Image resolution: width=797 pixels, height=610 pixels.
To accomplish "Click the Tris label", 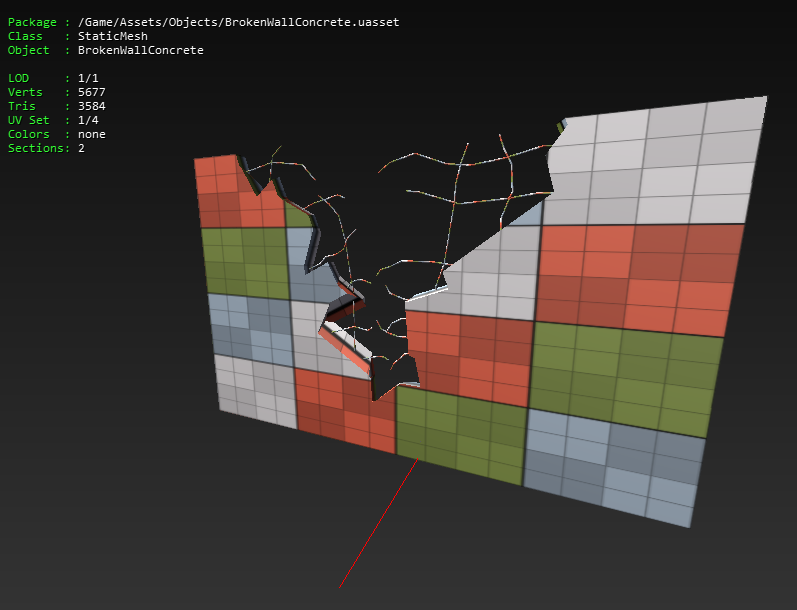I will 21,106.
